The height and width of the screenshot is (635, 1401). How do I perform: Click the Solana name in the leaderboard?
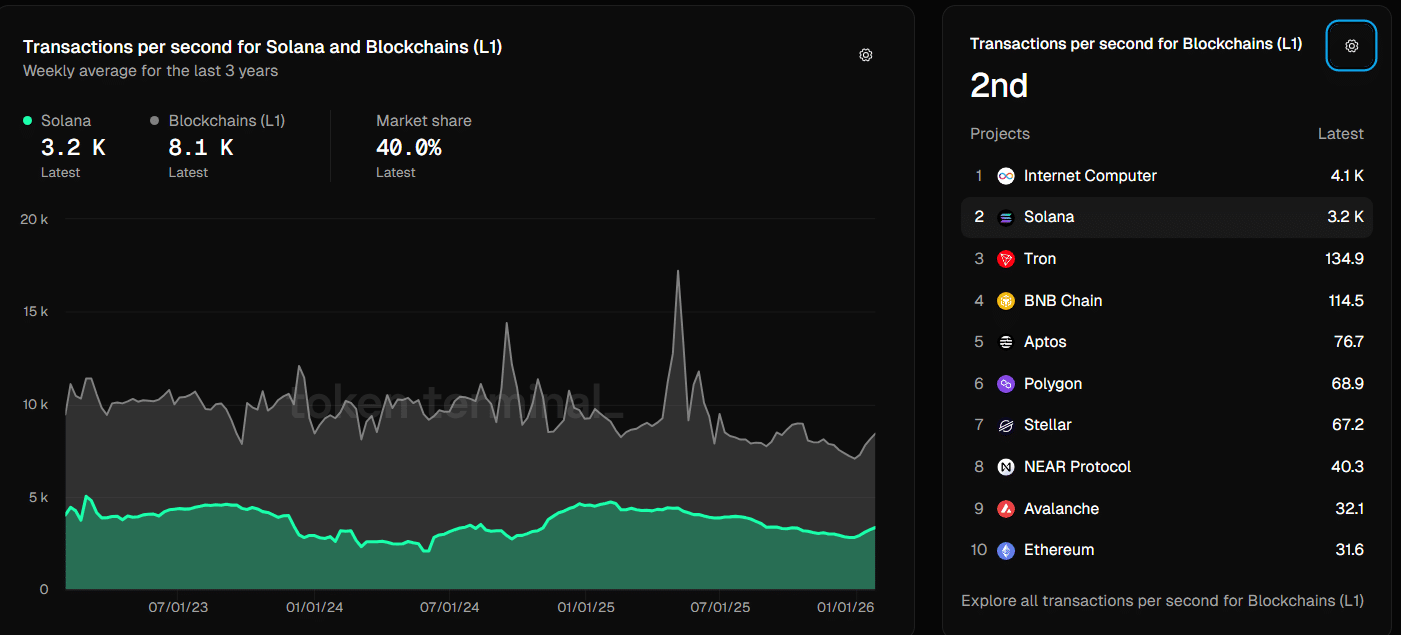tap(1049, 216)
